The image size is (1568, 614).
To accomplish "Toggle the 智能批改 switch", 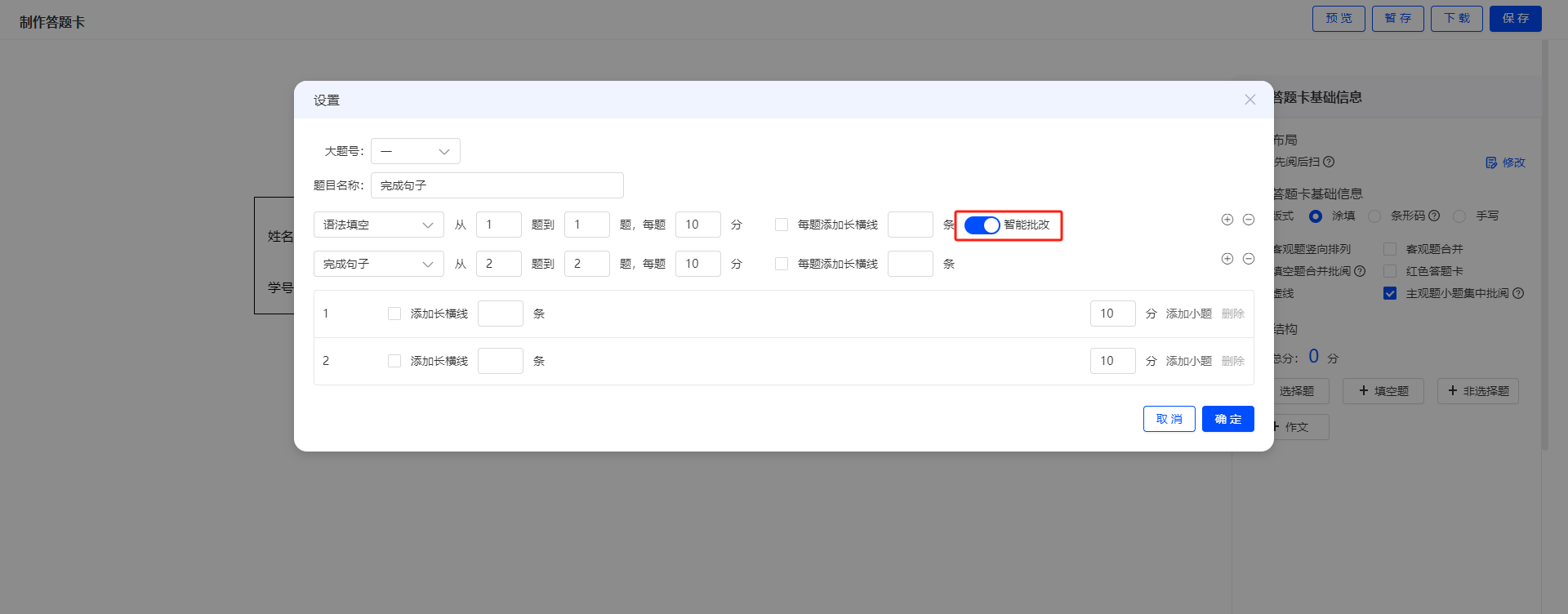I will click(982, 225).
